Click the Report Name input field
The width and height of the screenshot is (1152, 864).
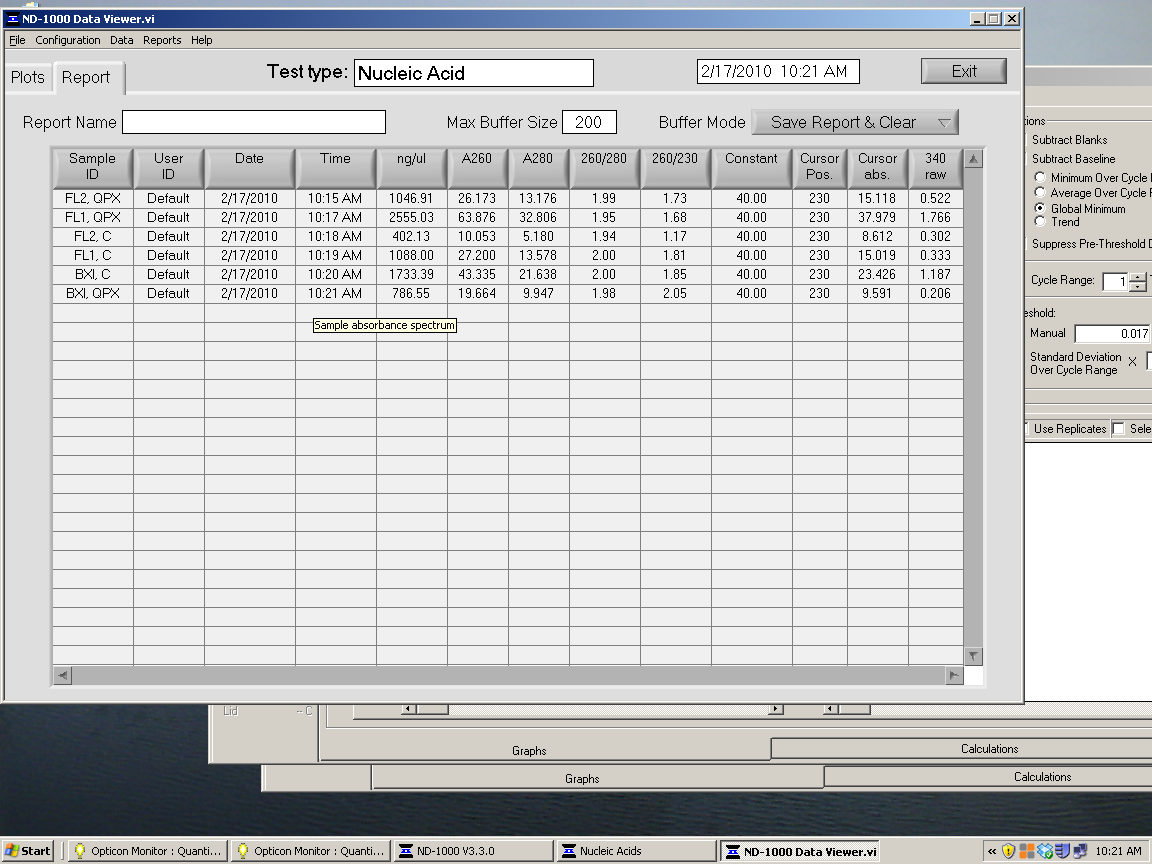(x=253, y=122)
